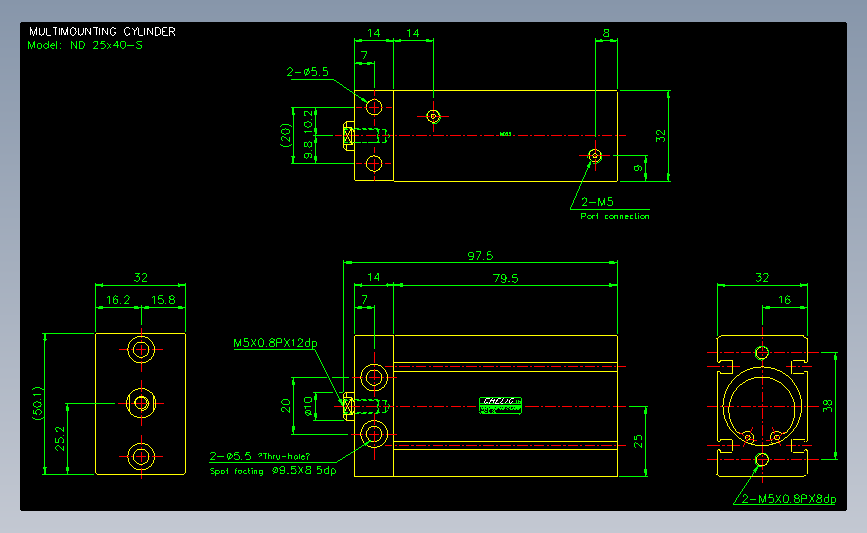The height and width of the screenshot is (533, 867).
Task: Click the 8 dimension at top right
Action: pyautogui.click(x=606, y=33)
